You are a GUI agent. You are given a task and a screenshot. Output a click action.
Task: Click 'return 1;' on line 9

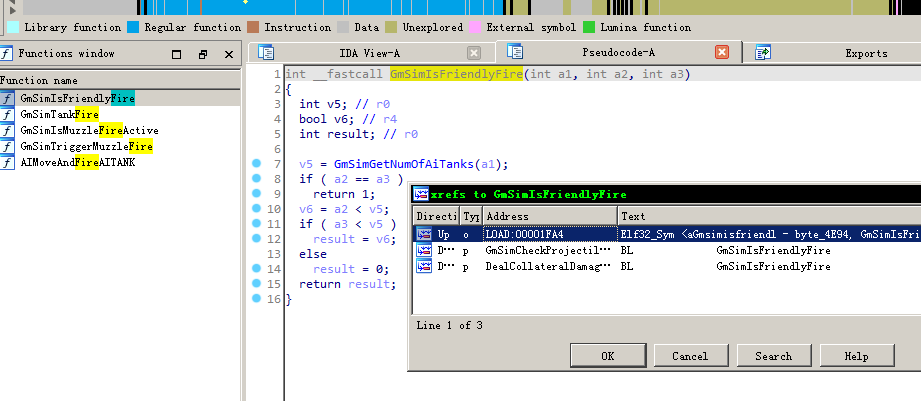tap(344, 194)
